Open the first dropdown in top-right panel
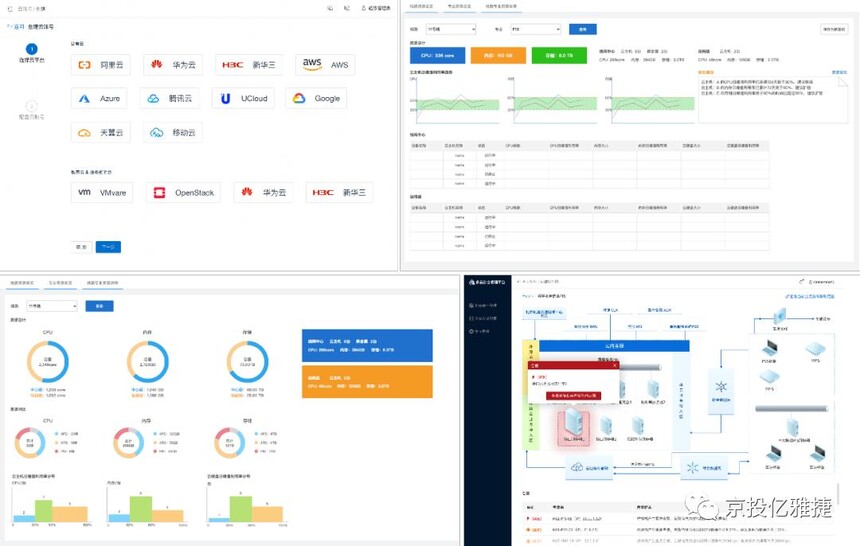The height and width of the screenshot is (546, 860). (450, 29)
